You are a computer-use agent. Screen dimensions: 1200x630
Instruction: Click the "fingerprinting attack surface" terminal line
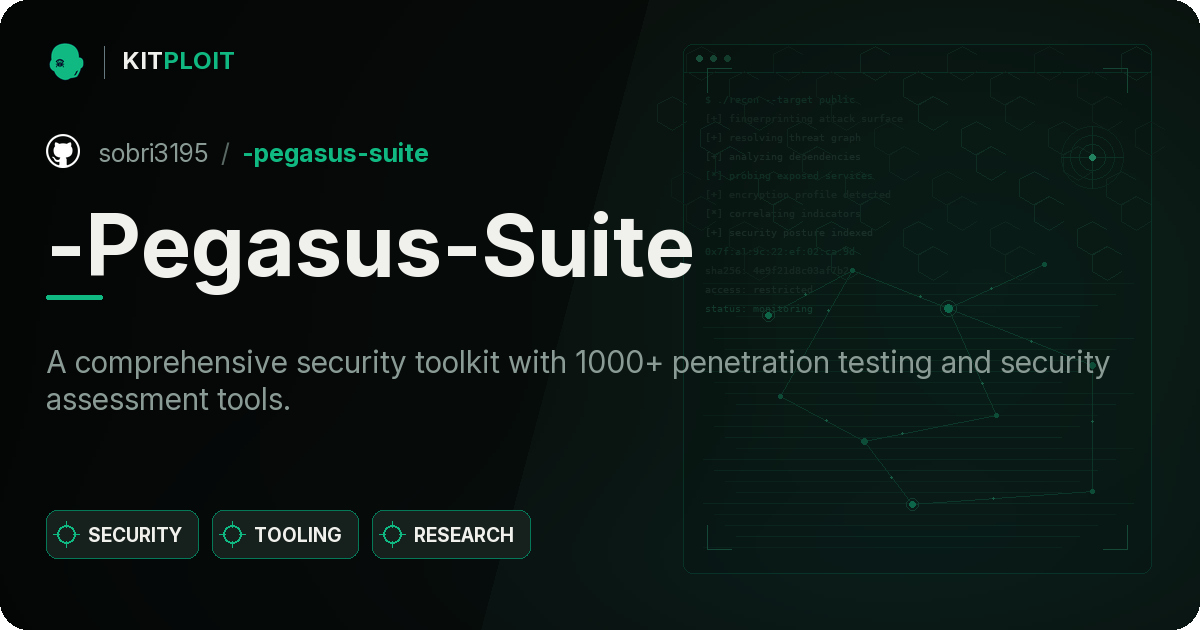[x=803, y=119]
